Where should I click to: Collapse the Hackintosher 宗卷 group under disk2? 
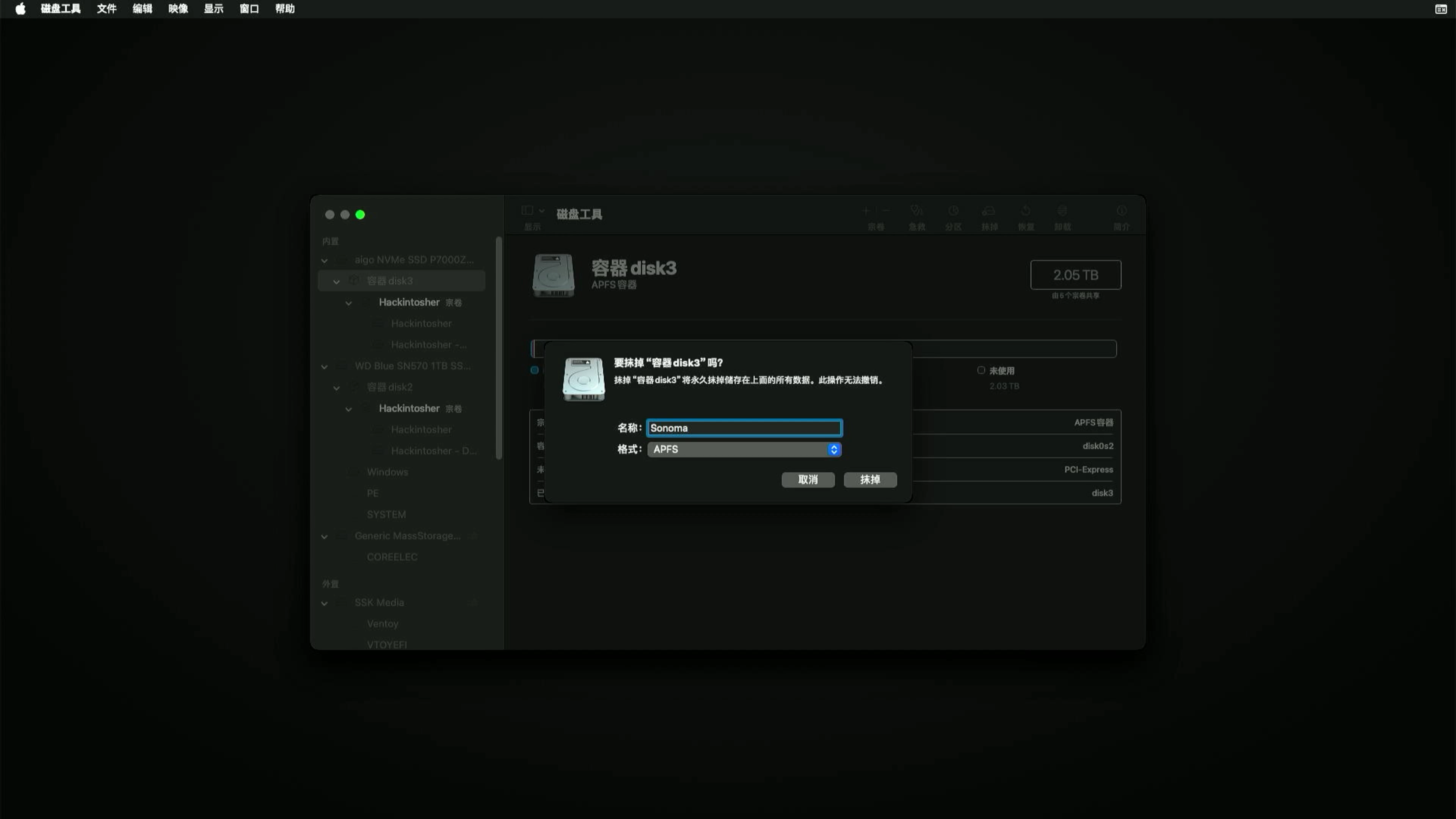[349, 409]
